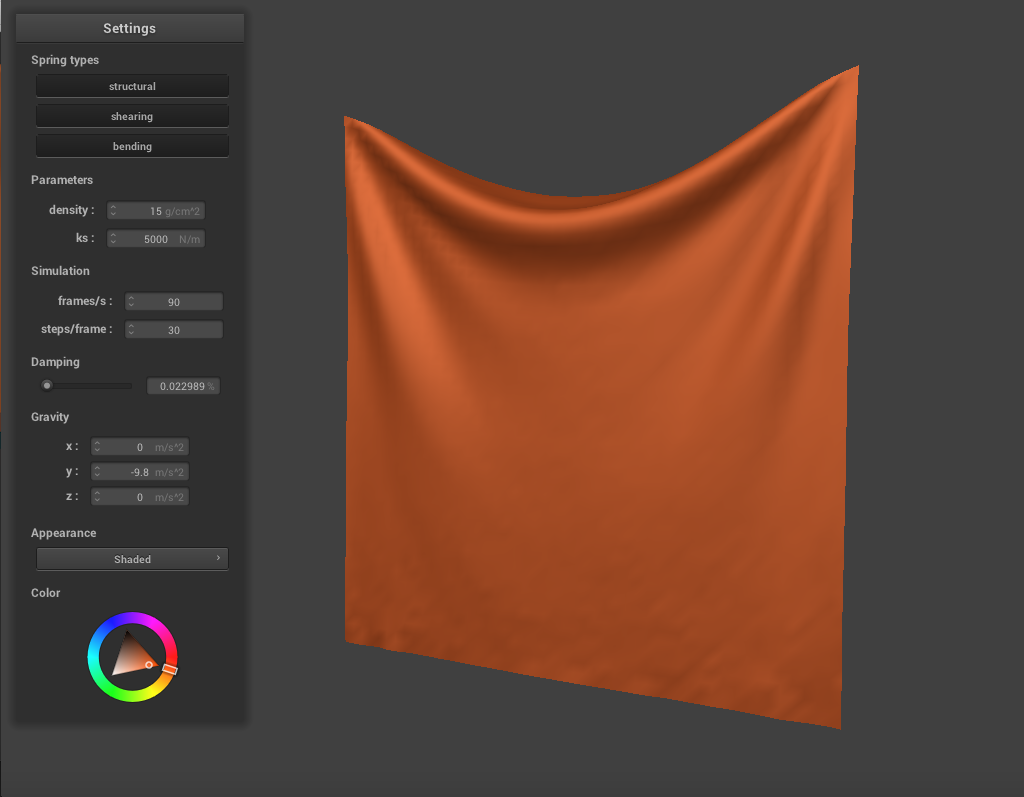Click the frames/s stepper arrows
Image resolution: width=1024 pixels, height=797 pixels.
click(x=131, y=302)
